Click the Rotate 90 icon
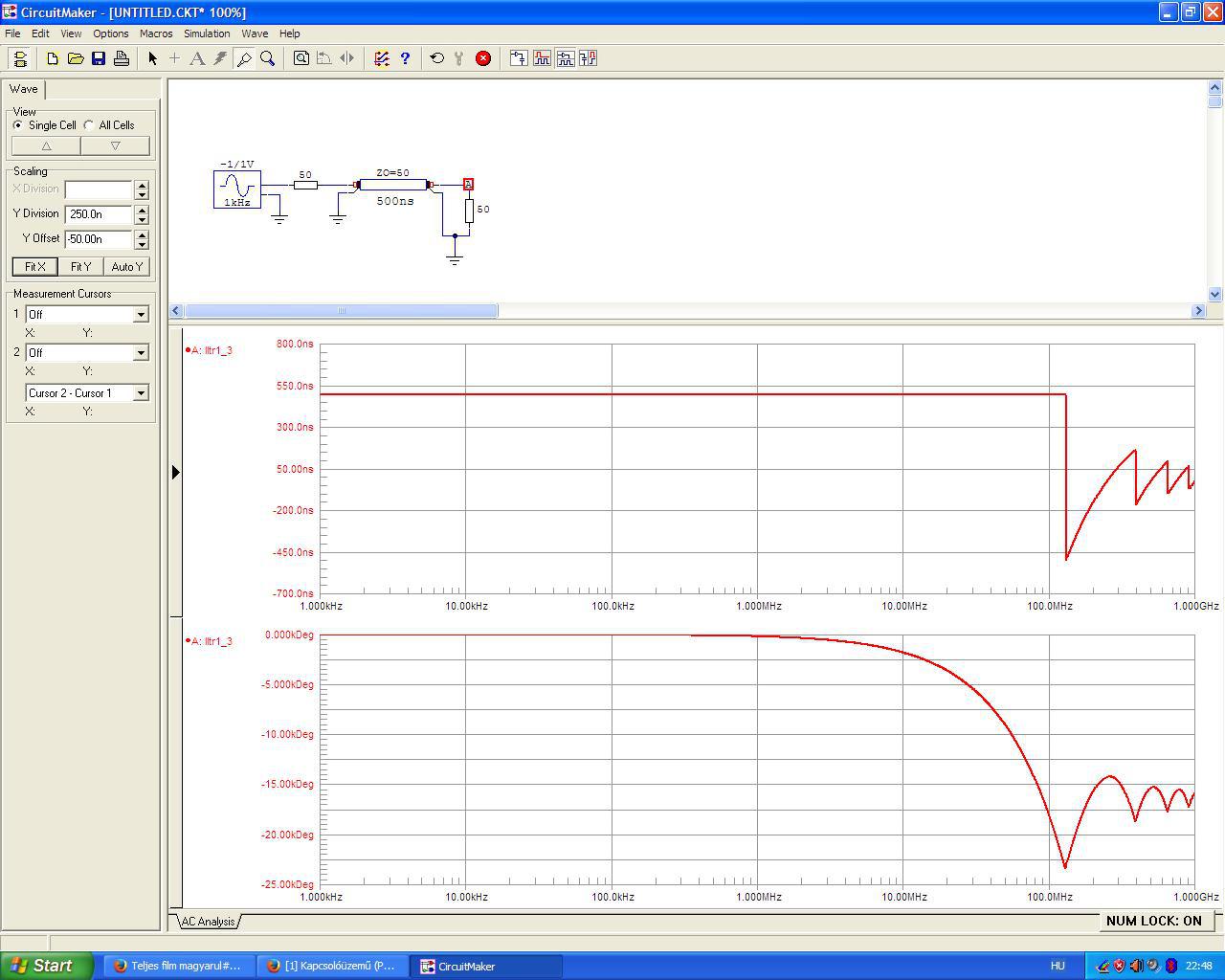This screenshot has width=1225, height=980. click(324, 58)
